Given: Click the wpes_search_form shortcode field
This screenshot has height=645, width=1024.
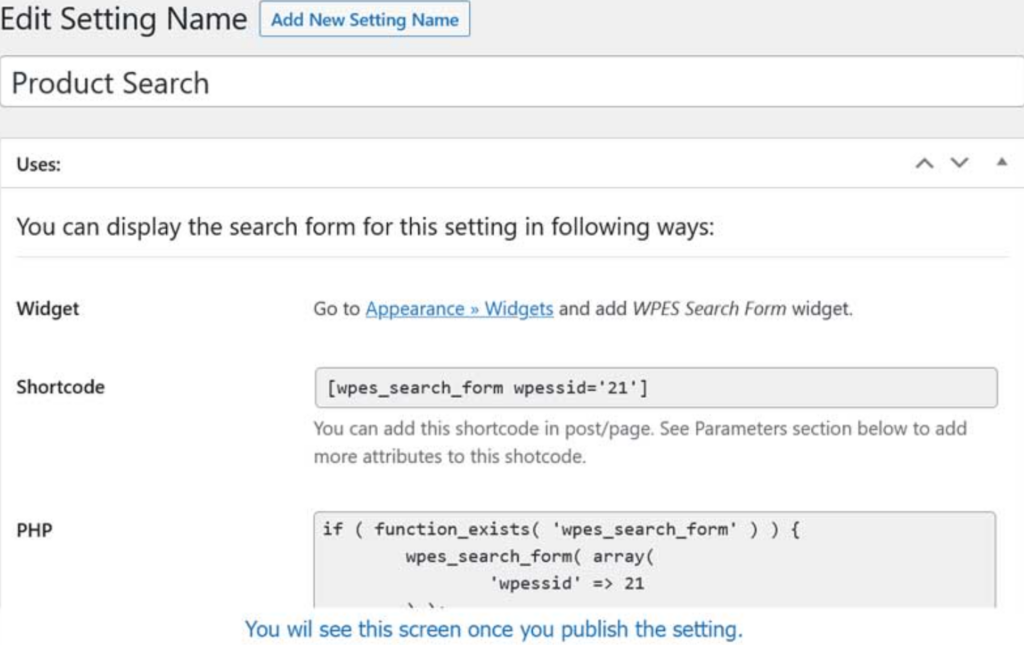Looking at the screenshot, I should click(655, 388).
